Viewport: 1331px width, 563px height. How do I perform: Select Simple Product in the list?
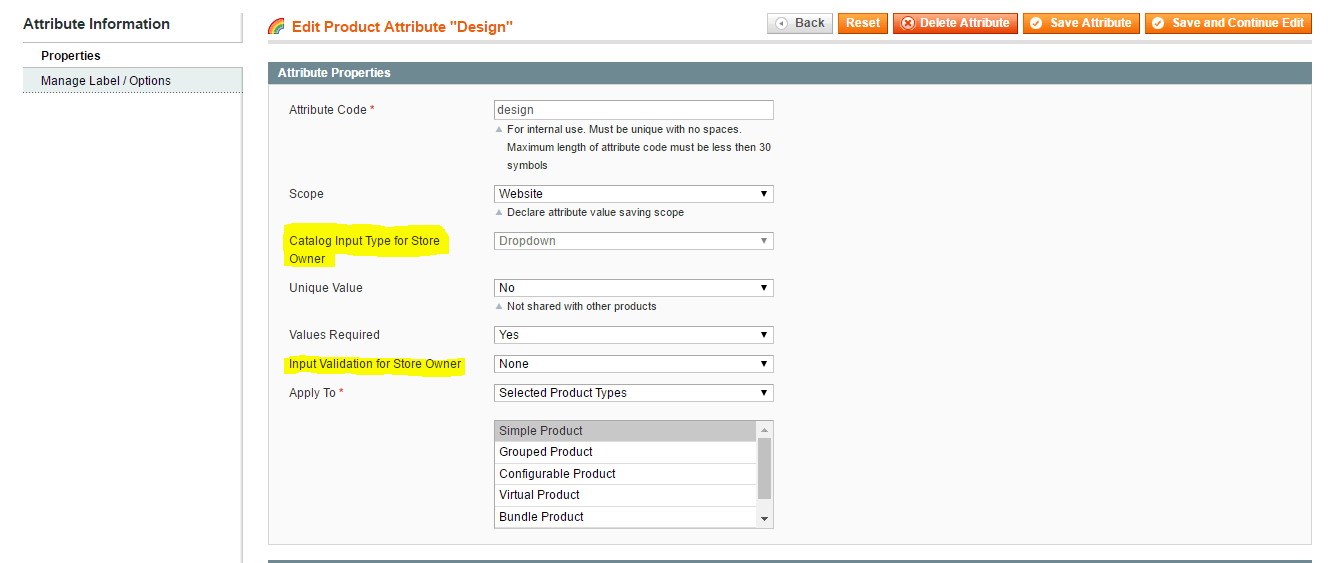click(x=625, y=431)
